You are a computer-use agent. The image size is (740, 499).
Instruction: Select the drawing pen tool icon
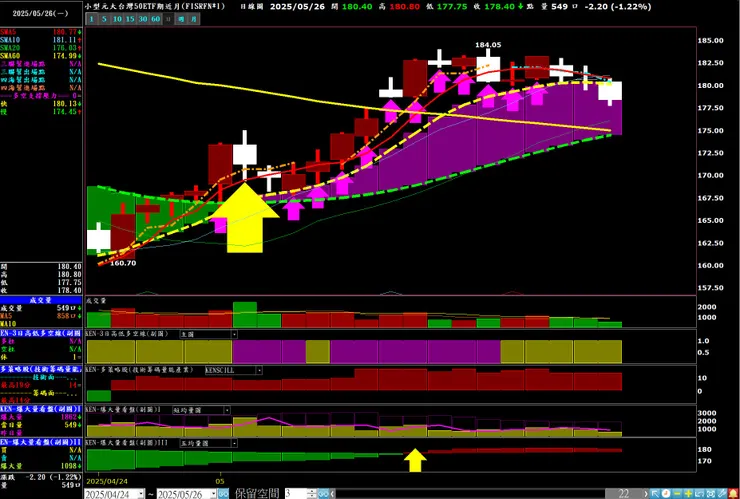tap(722, 494)
